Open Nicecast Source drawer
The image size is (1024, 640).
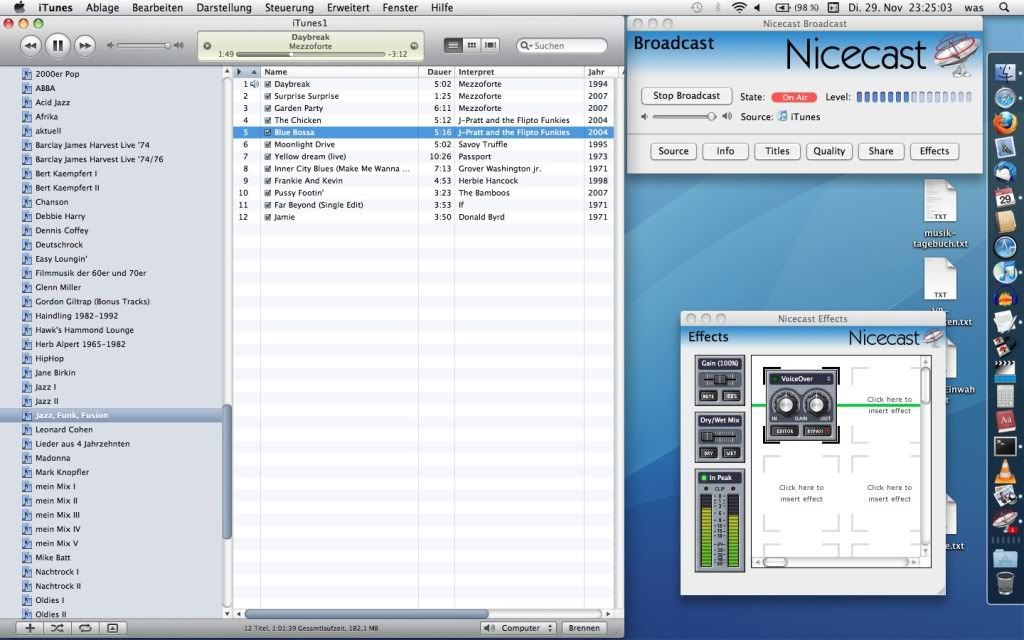673,151
